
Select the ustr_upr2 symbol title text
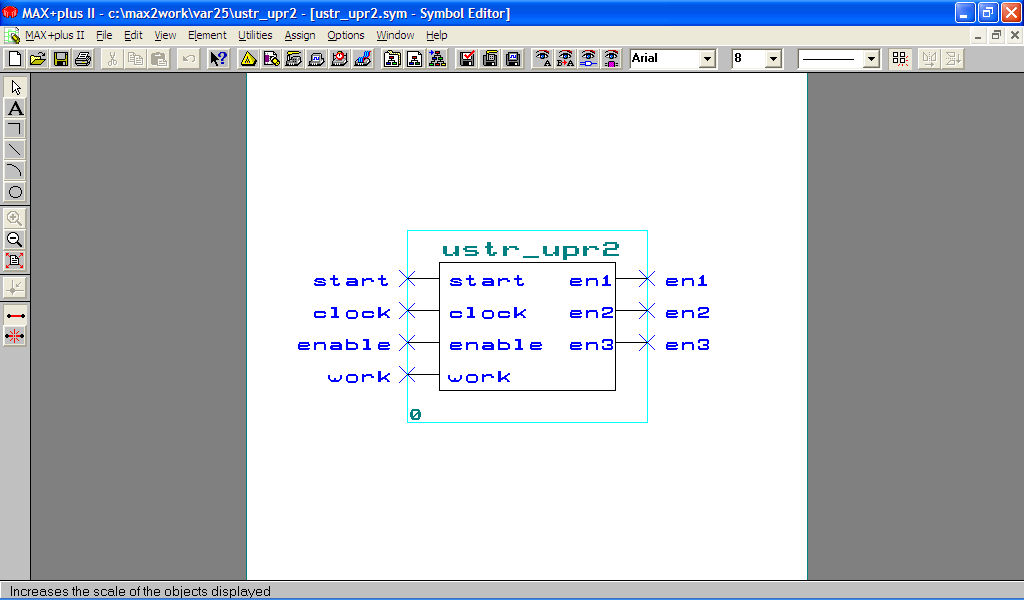coord(530,249)
